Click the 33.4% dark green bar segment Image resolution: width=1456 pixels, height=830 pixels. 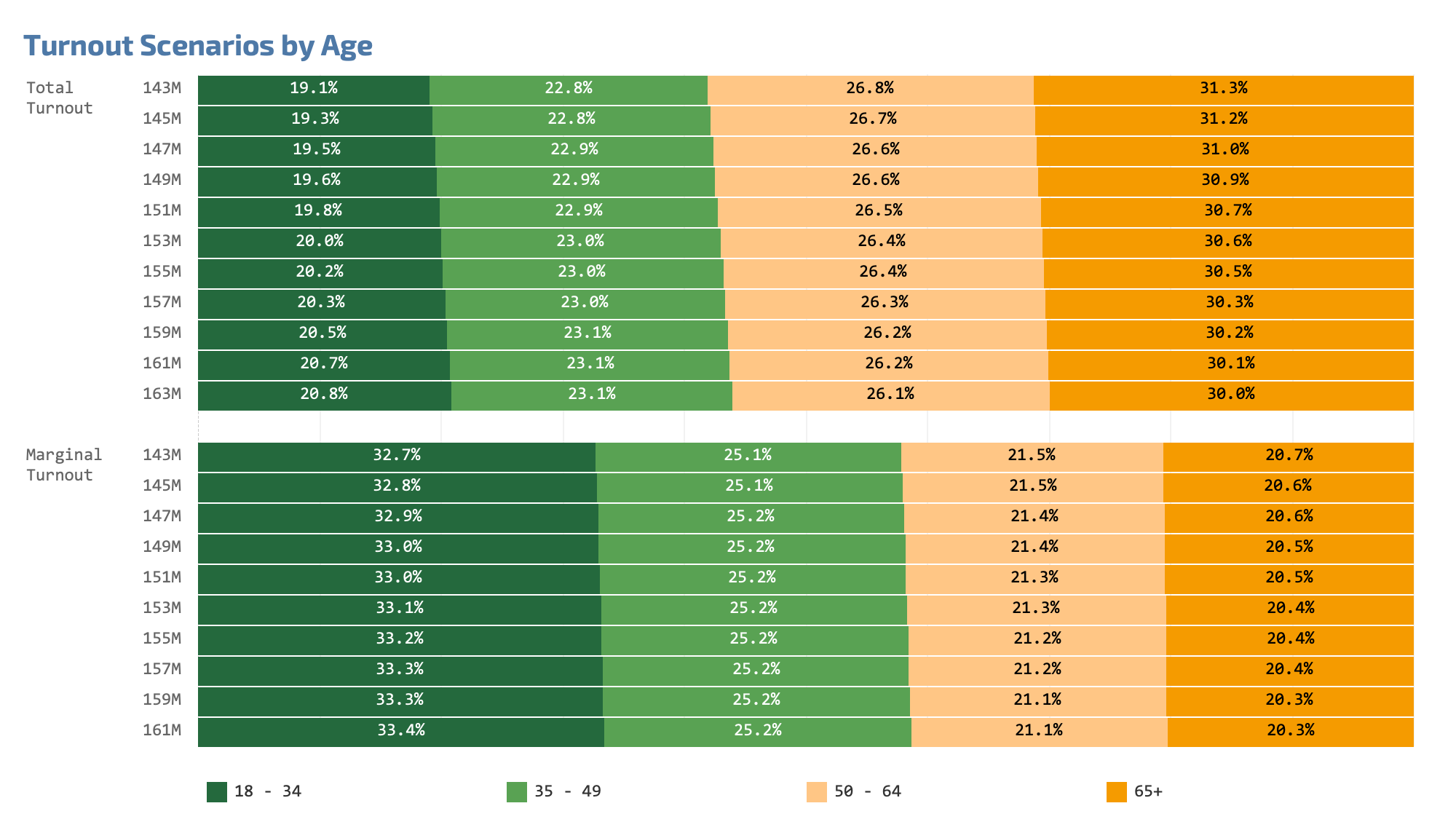(x=400, y=731)
